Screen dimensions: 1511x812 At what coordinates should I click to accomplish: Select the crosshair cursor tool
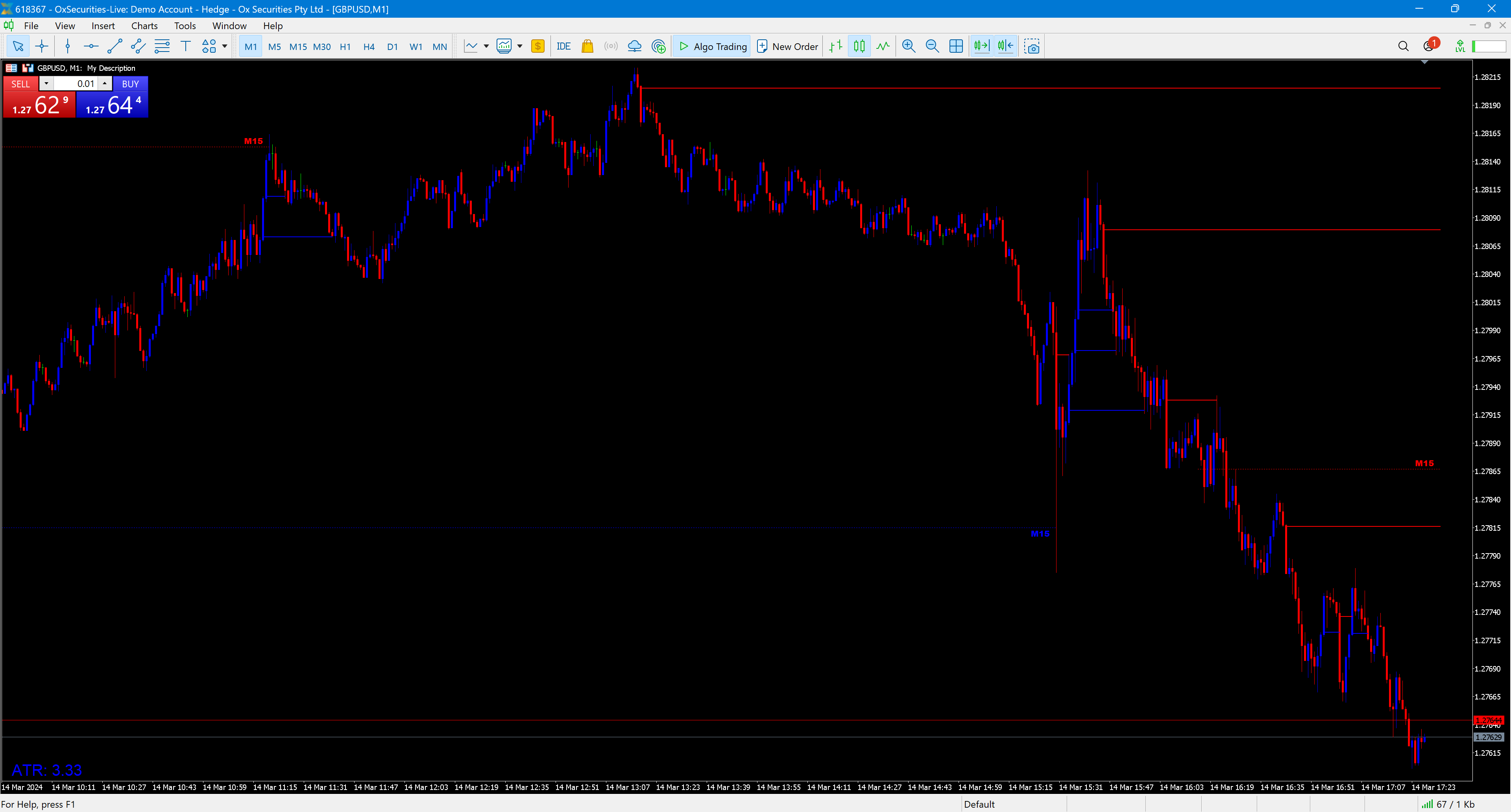coord(42,46)
